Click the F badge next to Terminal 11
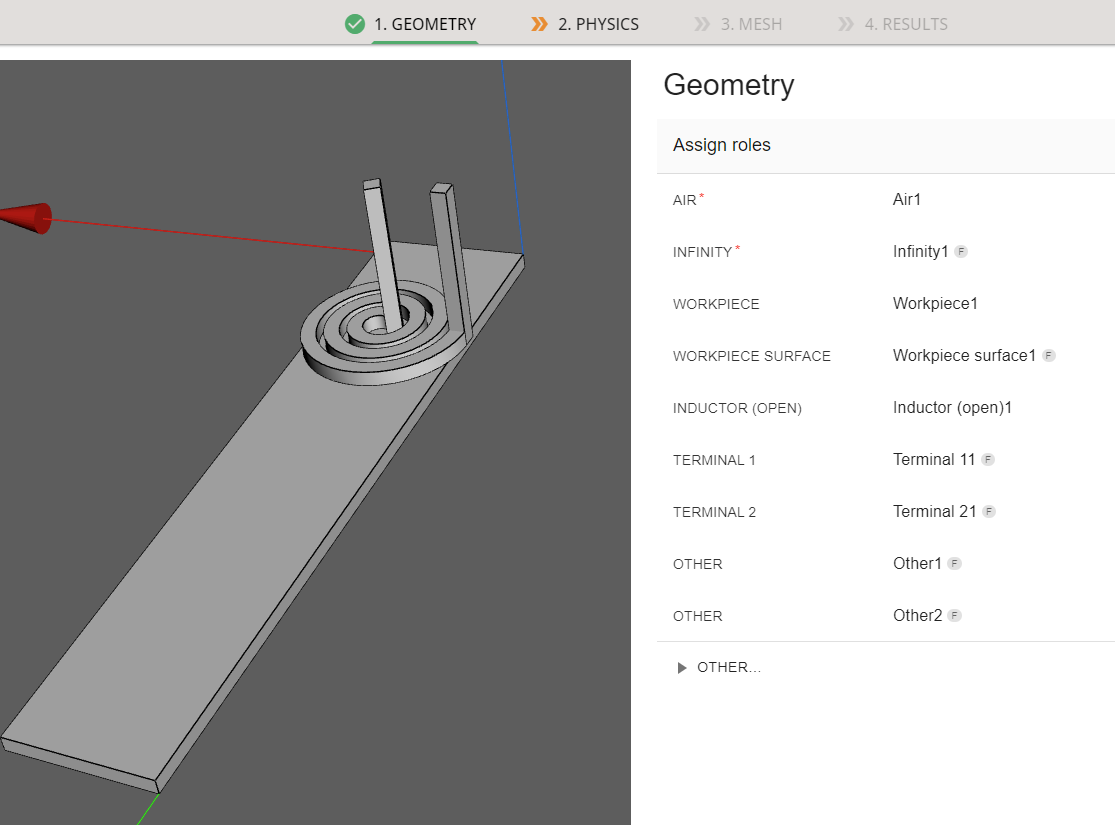 pyautogui.click(x=988, y=460)
